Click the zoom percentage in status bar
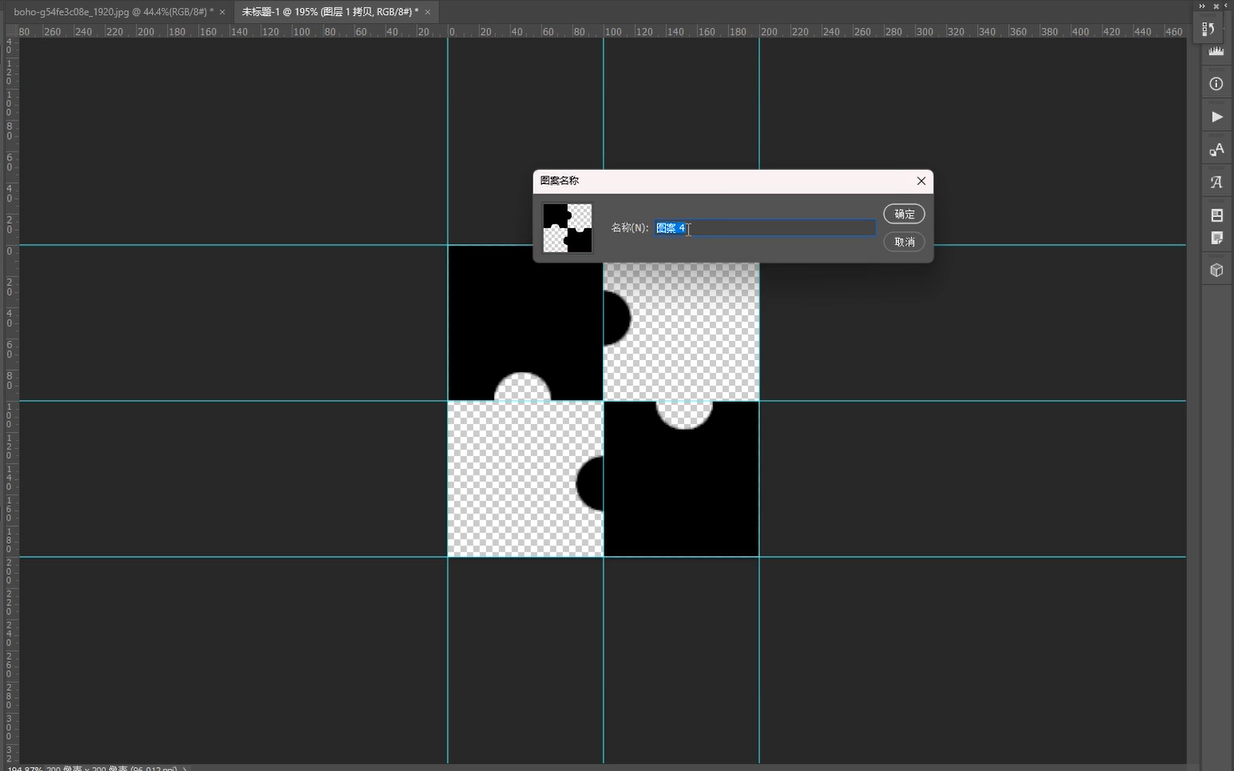Image resolution: width=1234 pixels, height=771 pixels. click(25, 768)
